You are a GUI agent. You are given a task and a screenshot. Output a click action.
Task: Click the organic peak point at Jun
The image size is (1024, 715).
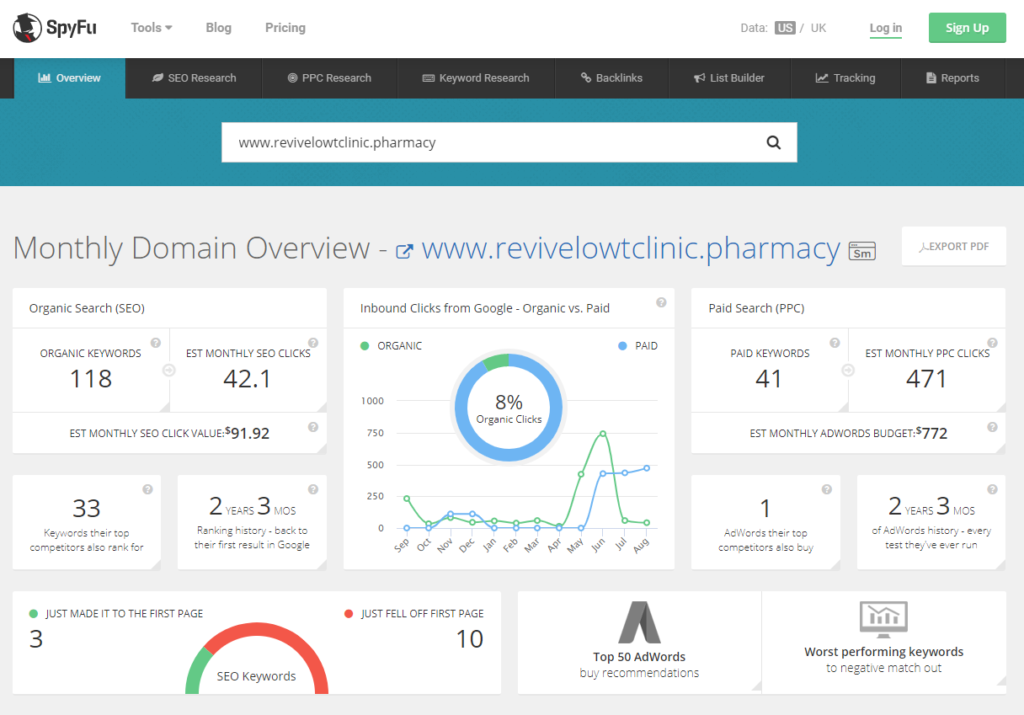602,434
